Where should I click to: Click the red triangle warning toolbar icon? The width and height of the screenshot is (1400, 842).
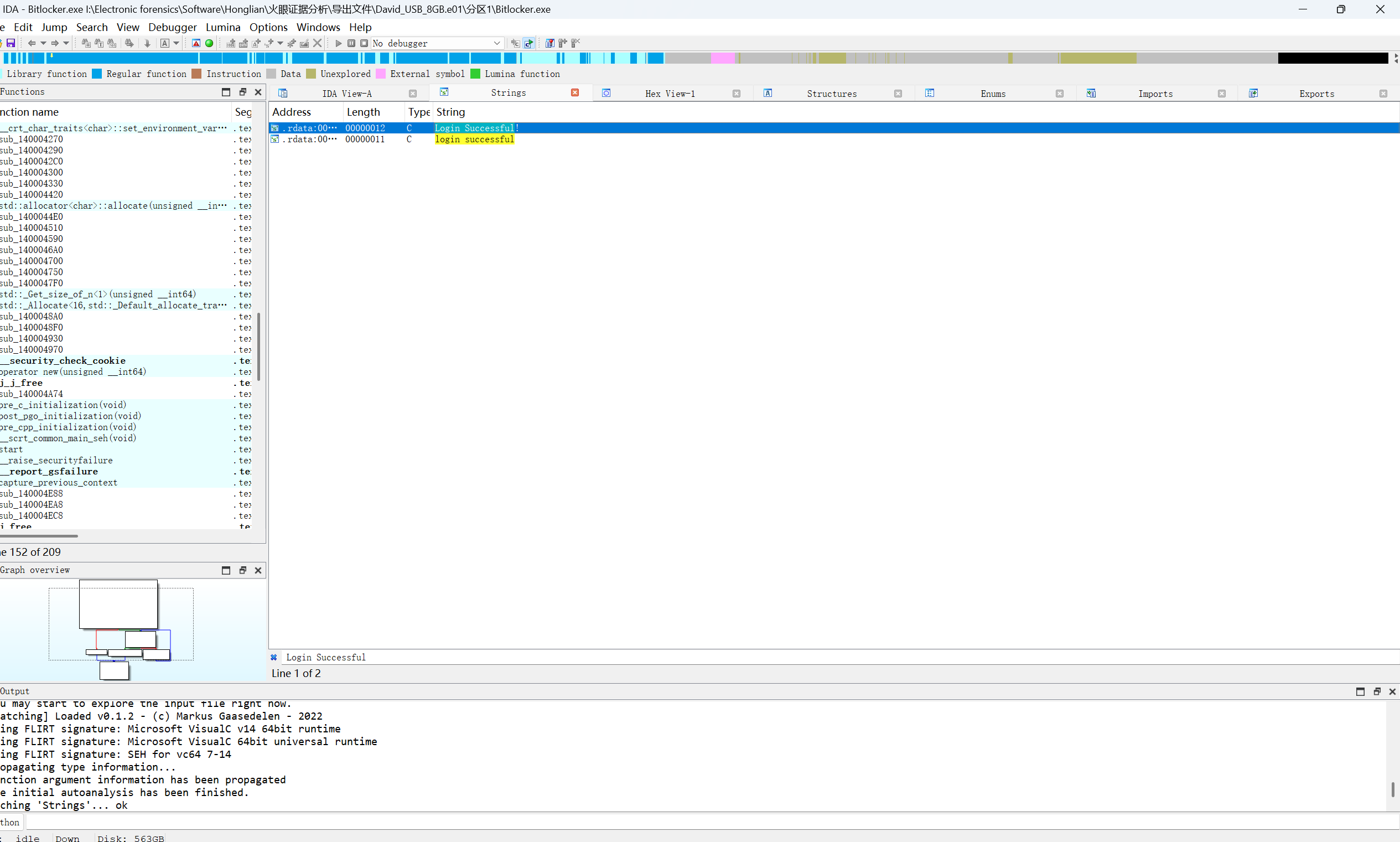[196, 43]
